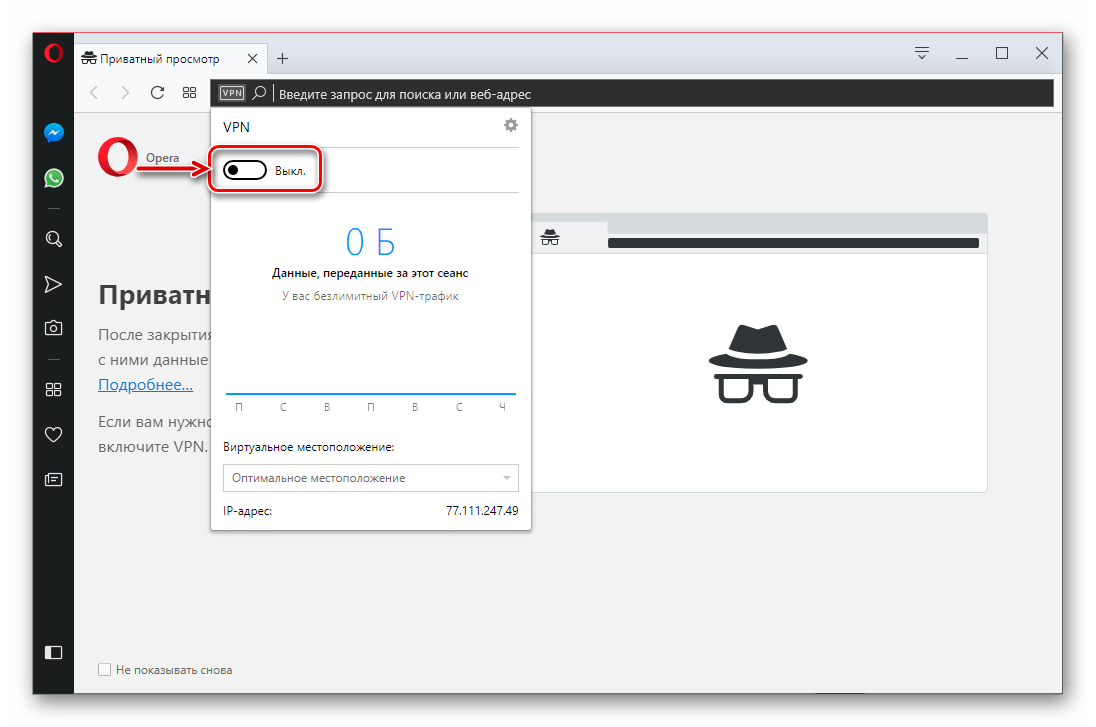The width and height of the screenshot is (1096, 727).
Task: Open the news feed icon in sidebar
Action: tap(54, 480)
